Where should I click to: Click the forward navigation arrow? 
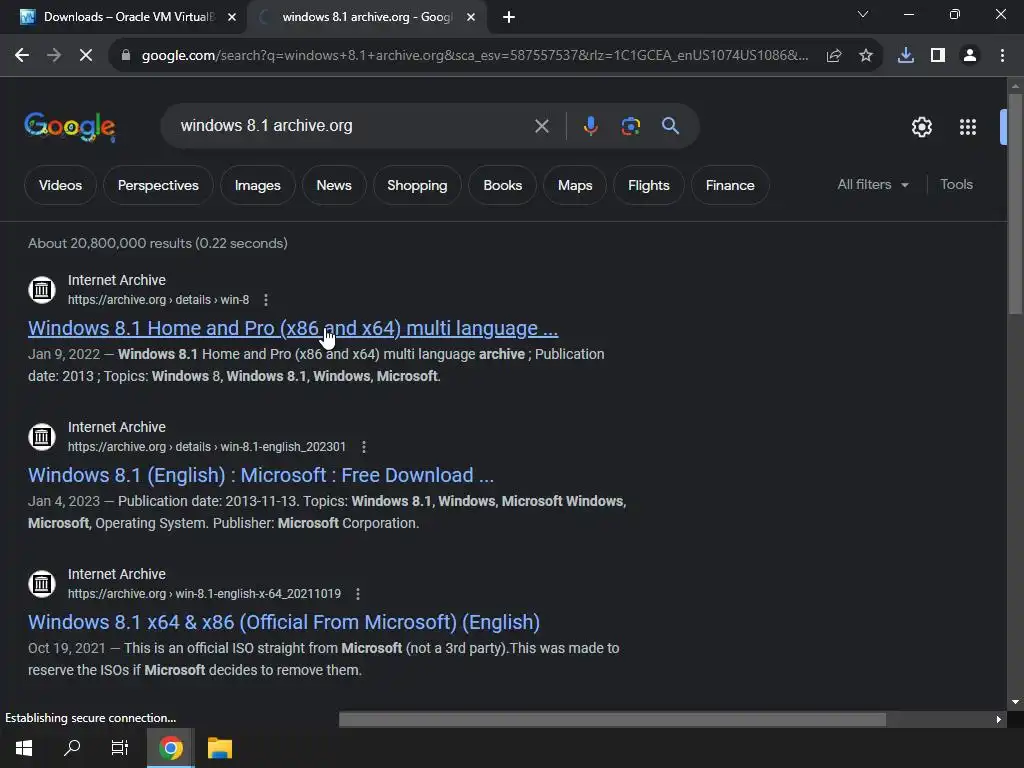pyautogui.click(x=54, y=56)
